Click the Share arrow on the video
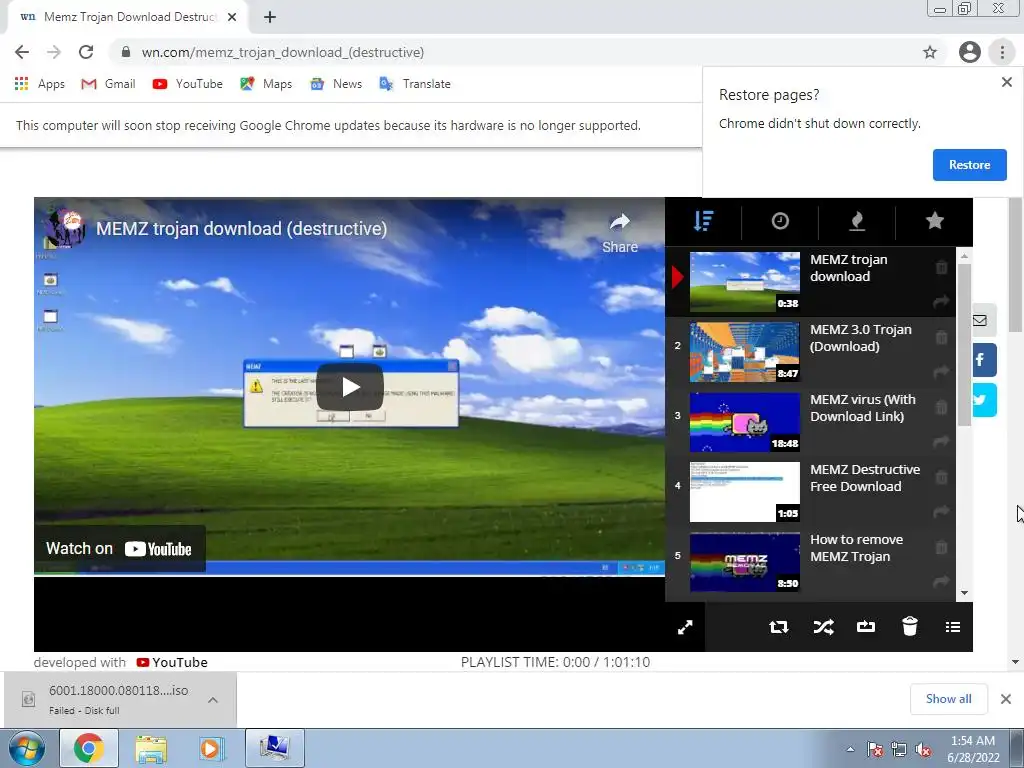Screen dimensions: 1024x768 pos(620,232)
